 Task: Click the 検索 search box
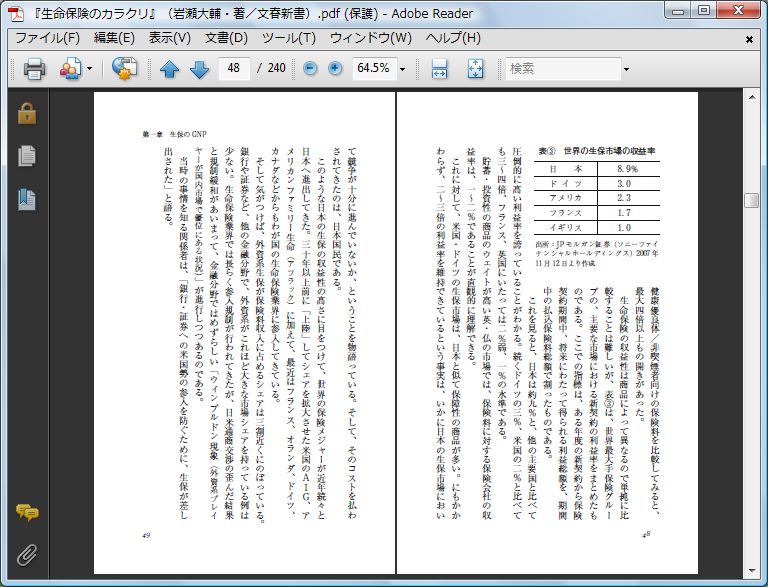coord(563,68)
